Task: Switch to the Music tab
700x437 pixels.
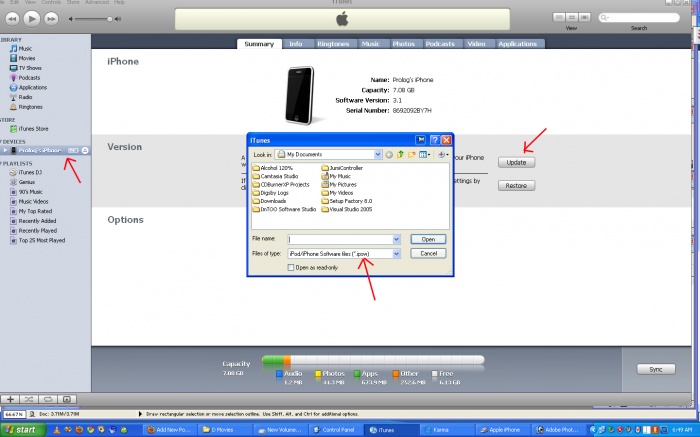Action: [371, 44]
